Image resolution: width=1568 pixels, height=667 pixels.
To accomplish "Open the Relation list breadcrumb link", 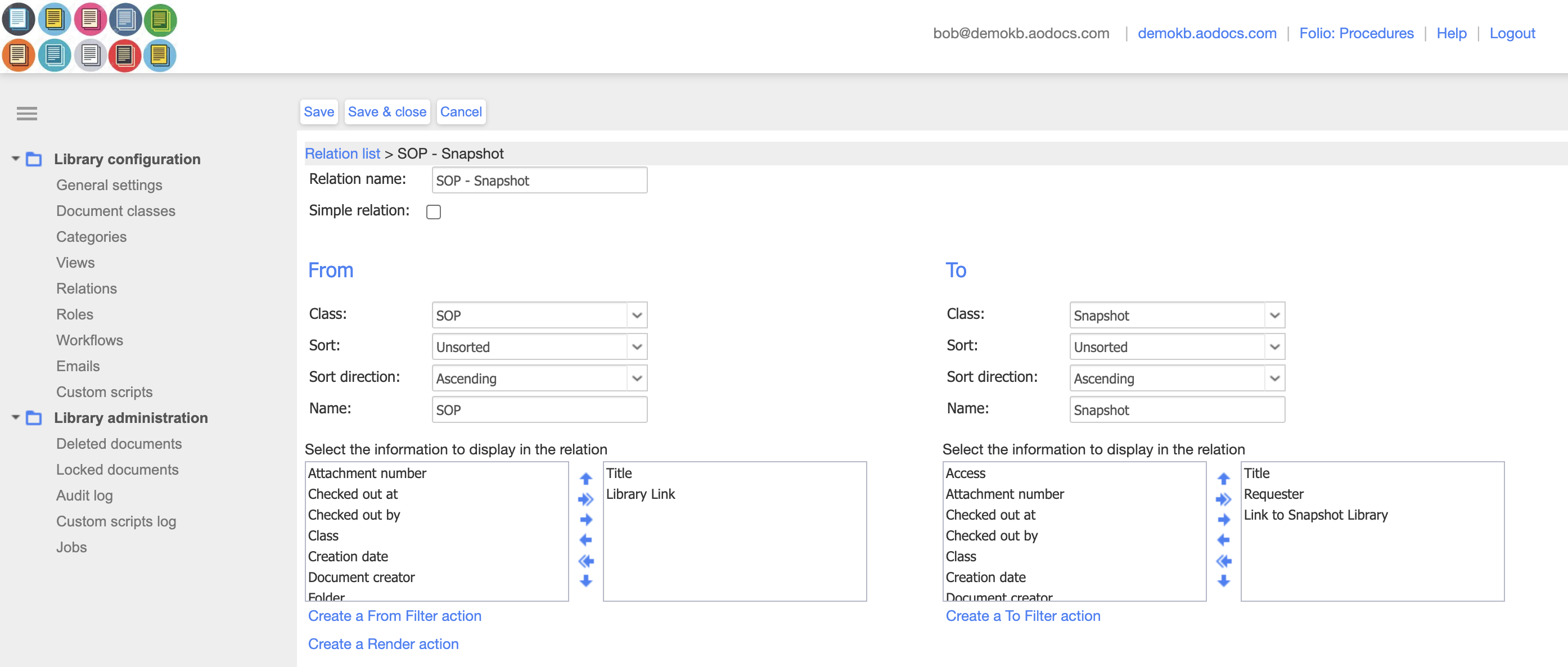I will click(x=342, y=154).
